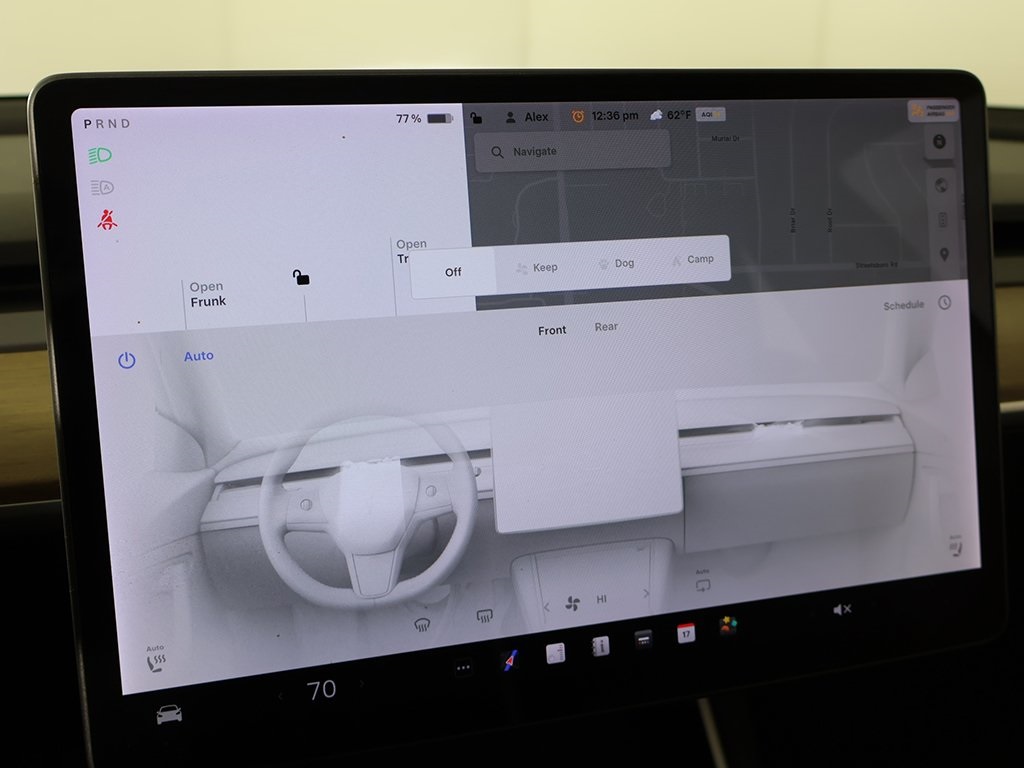The width and height of the screenshot is (1024, 768).
Task: Toggle Auto climate control
Action: 198,356
